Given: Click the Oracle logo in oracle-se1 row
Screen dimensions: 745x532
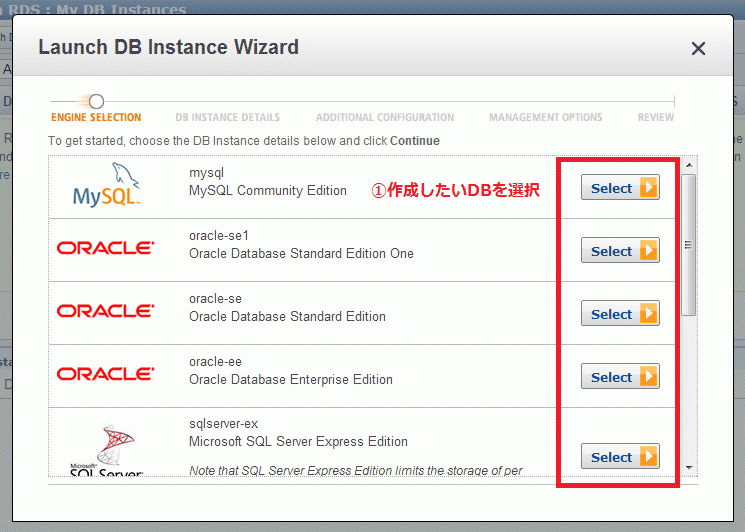Looking at the screenshot, I should pyautogui.click(x=105, y=247).
